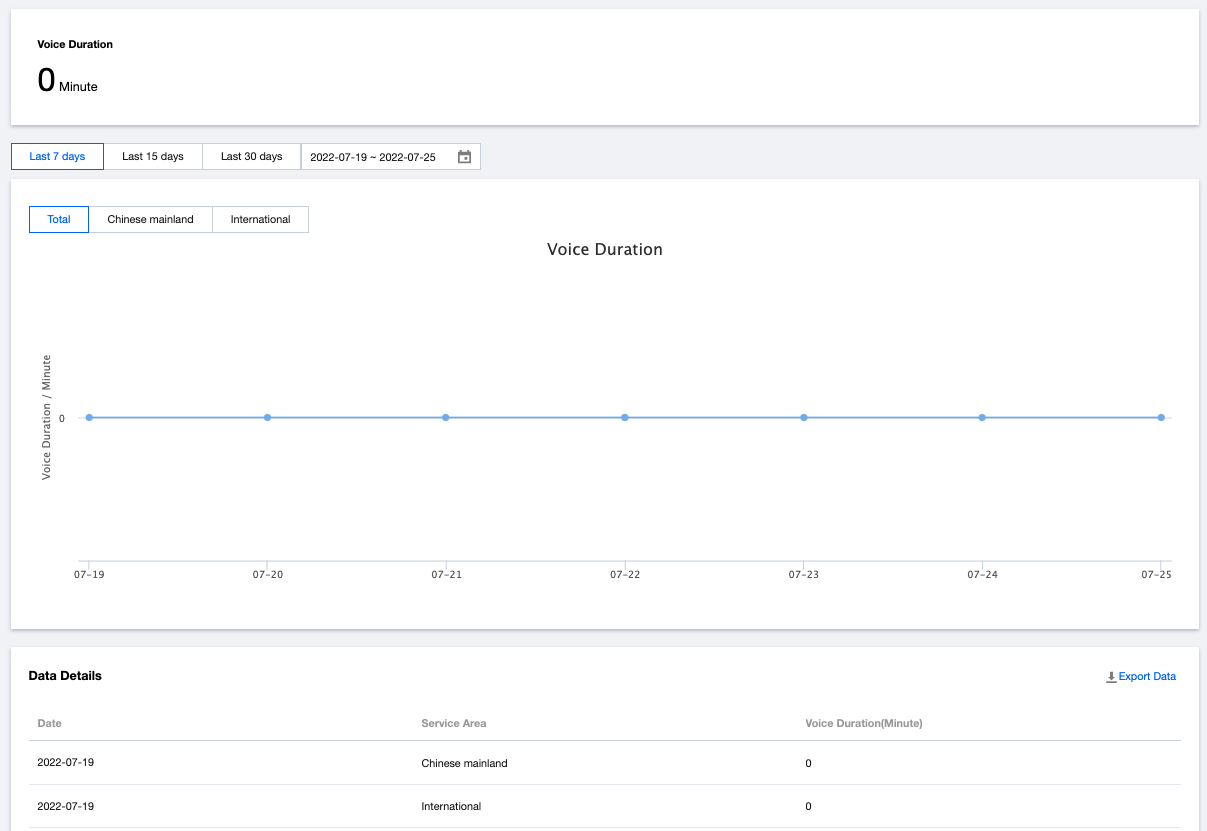Click the 07-25 data point on line

click(1161, 418)
